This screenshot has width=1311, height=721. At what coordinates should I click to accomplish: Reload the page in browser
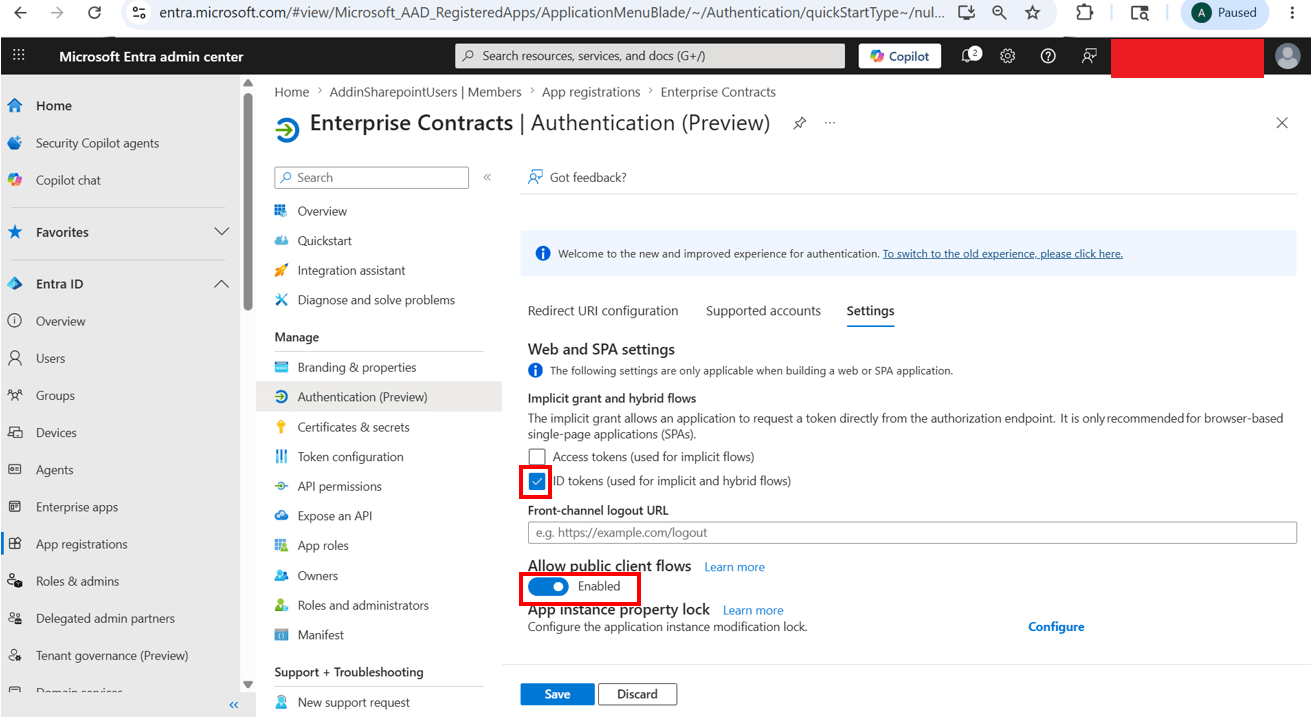[x=94, y=13]
